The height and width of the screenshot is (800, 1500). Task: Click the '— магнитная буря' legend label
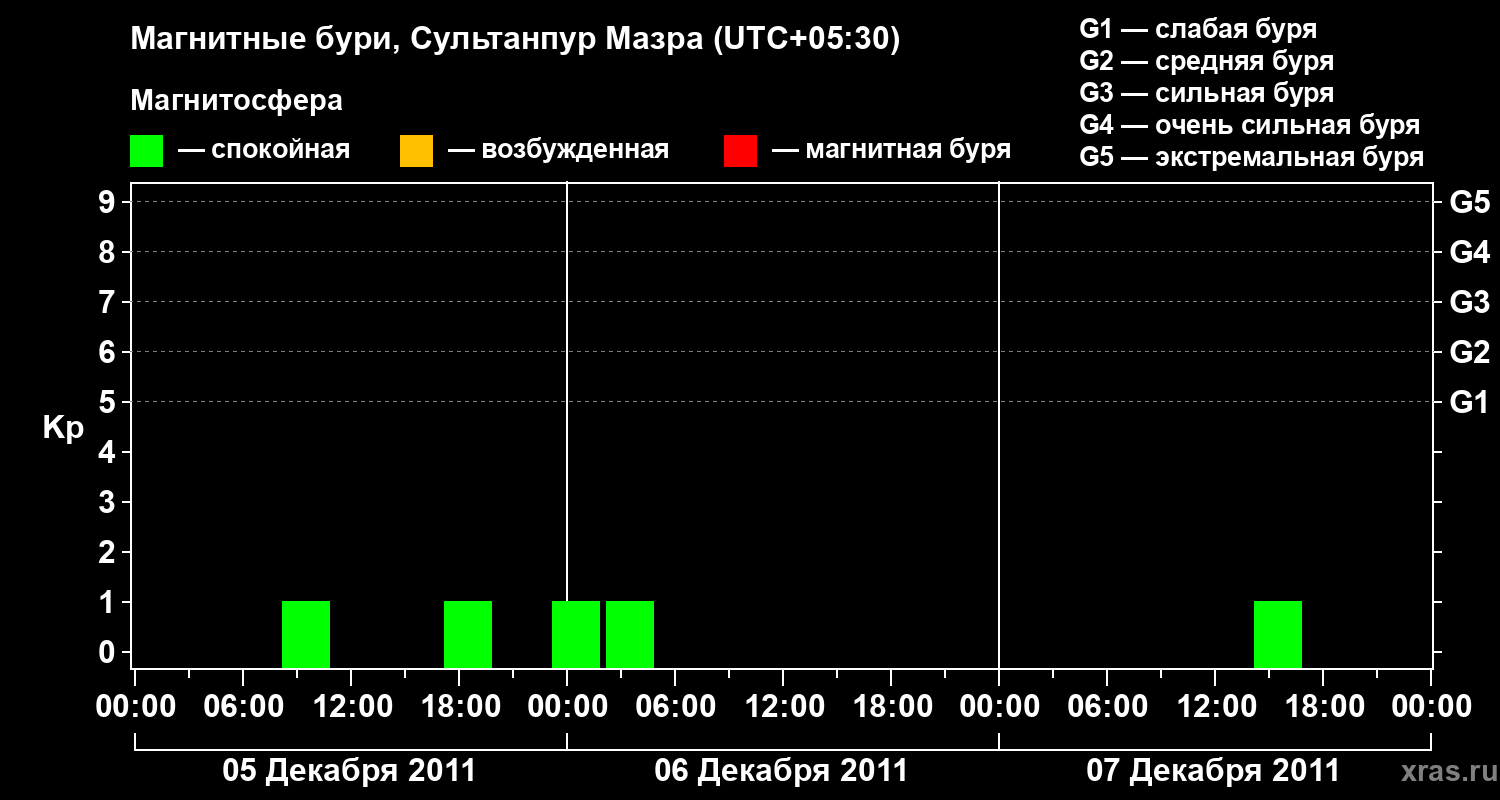coord(892,150)
